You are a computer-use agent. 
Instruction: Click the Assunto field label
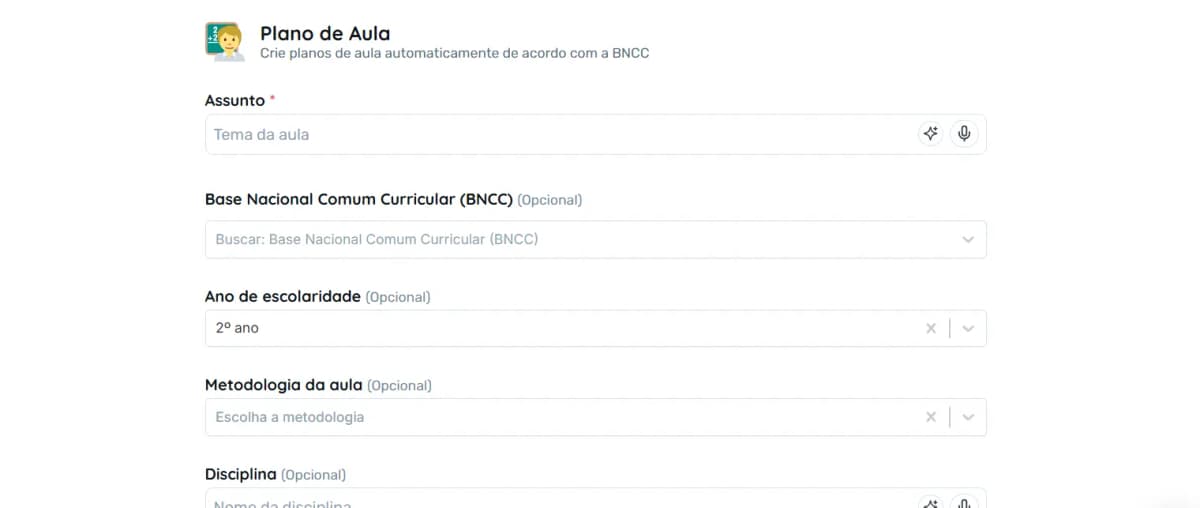click(x=235, y=100)
